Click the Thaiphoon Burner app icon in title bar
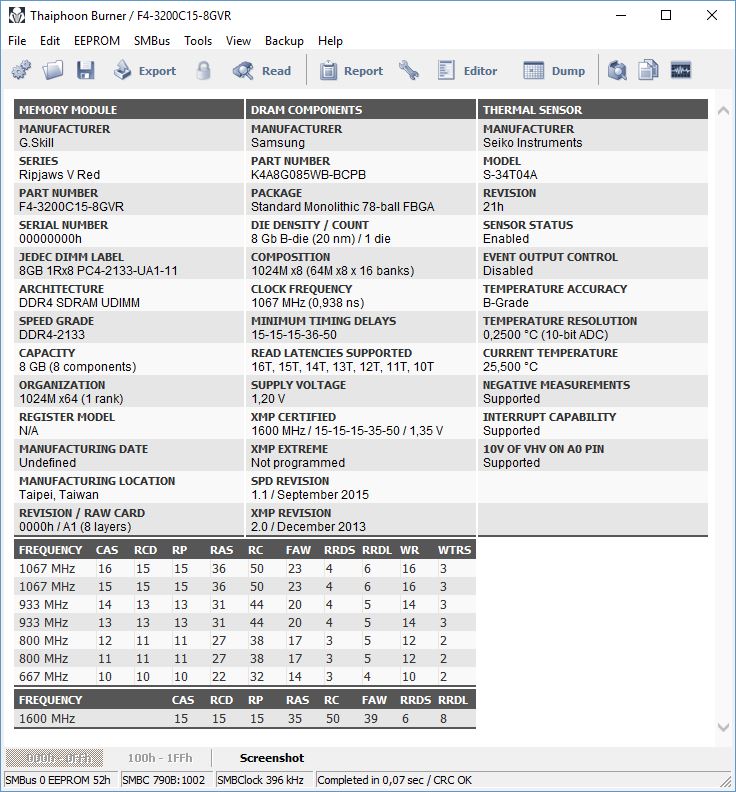The width and height of the screenshot is (736, 792). point(16,16)
